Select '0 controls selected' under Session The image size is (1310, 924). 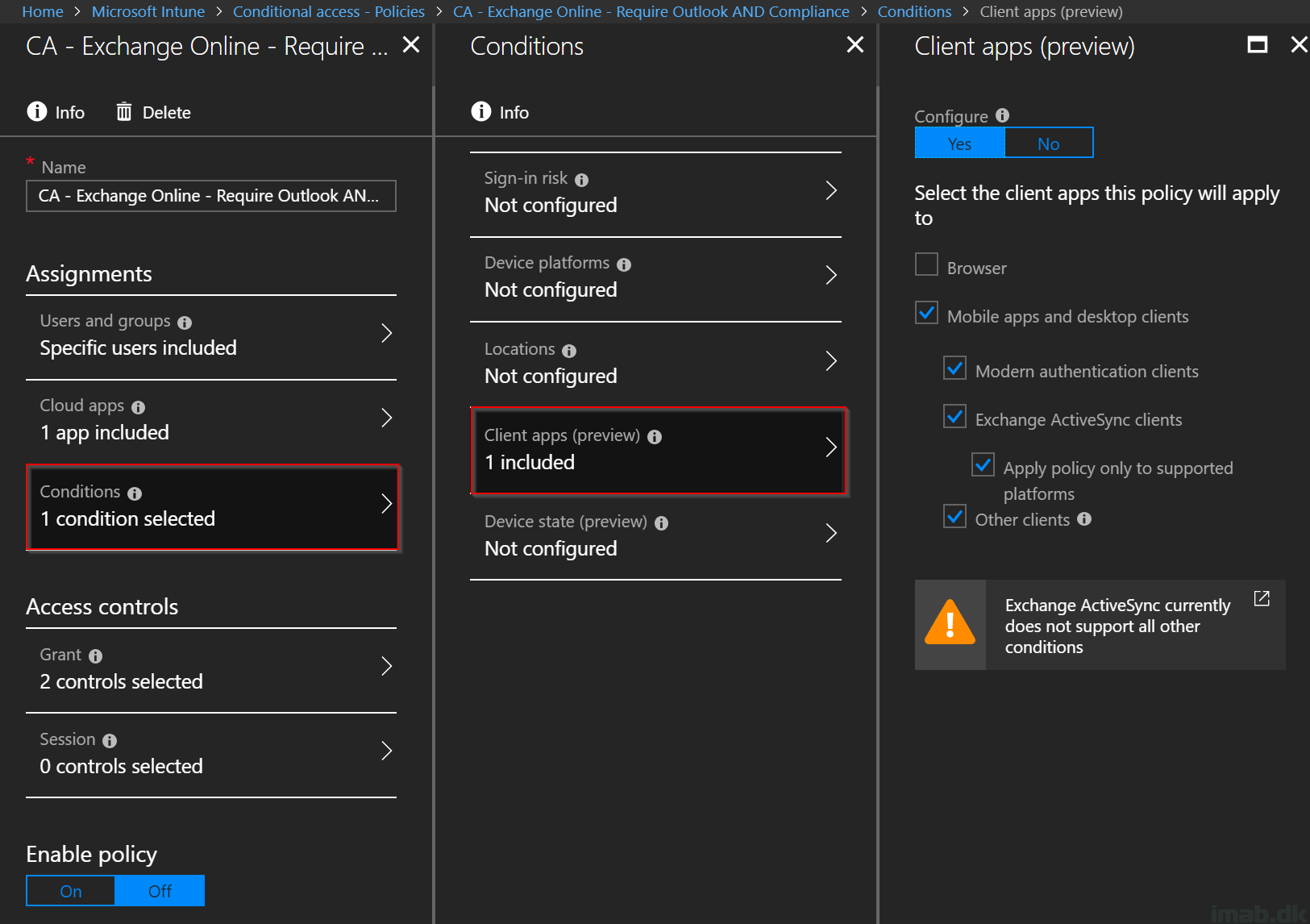(122, 766)
